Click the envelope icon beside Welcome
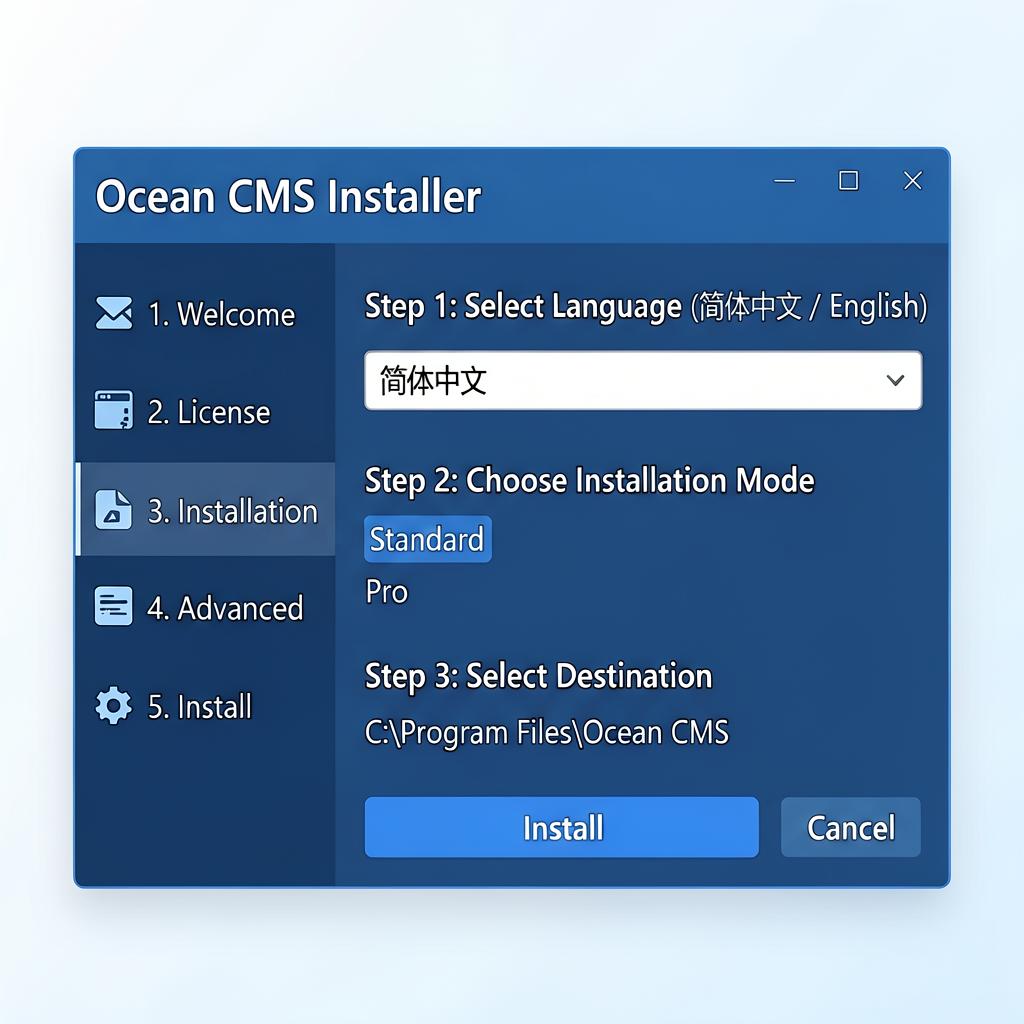 click(114, 313)
